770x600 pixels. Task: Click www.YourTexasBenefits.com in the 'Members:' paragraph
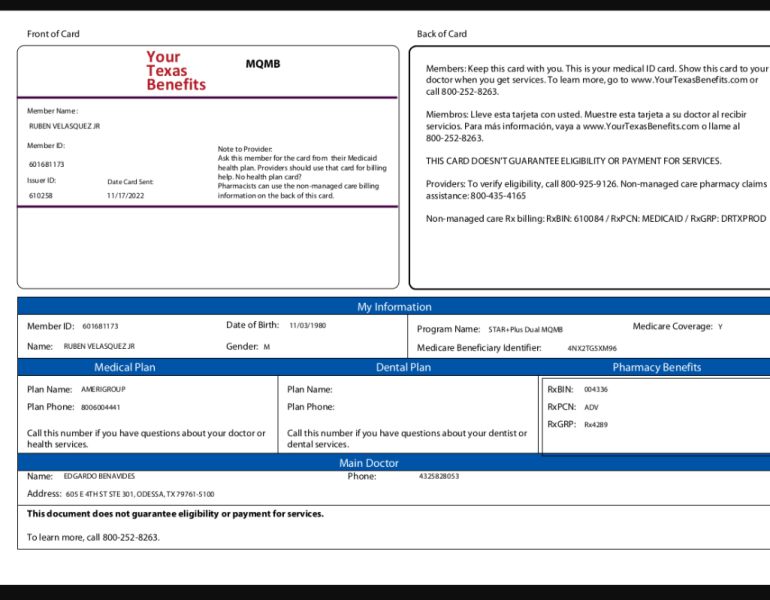click(689, 80)
